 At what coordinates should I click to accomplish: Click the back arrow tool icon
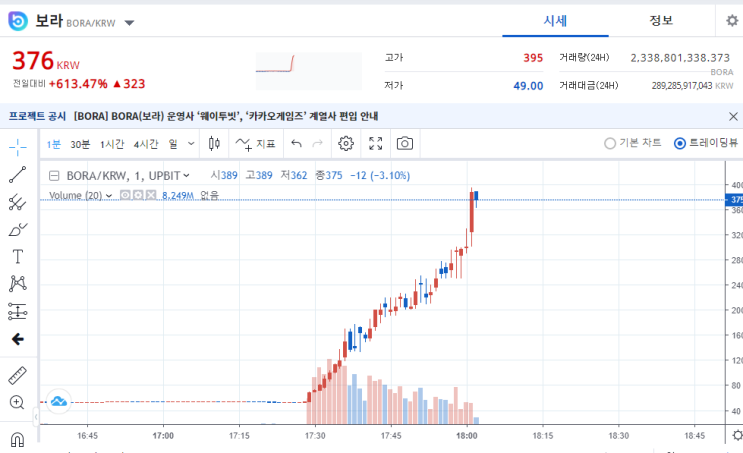[18, 339]
